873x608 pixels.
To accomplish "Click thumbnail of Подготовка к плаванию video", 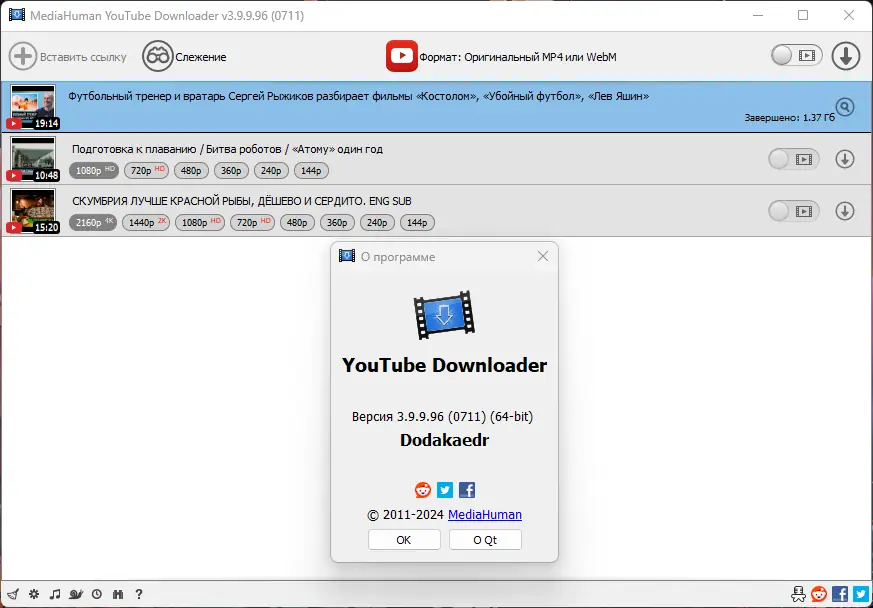I will coord(33,159).
